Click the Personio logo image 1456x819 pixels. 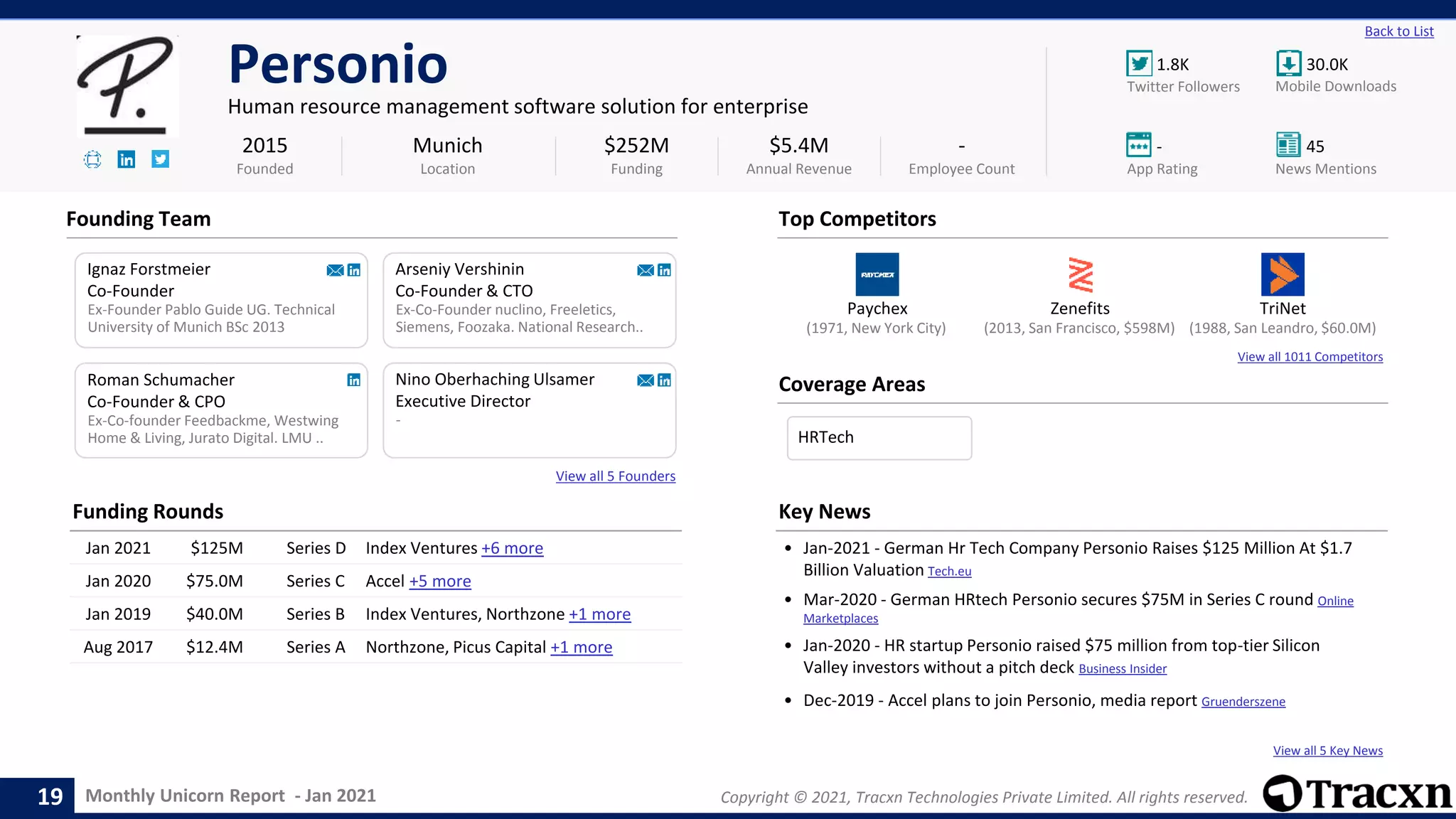(x=128, y=85)
